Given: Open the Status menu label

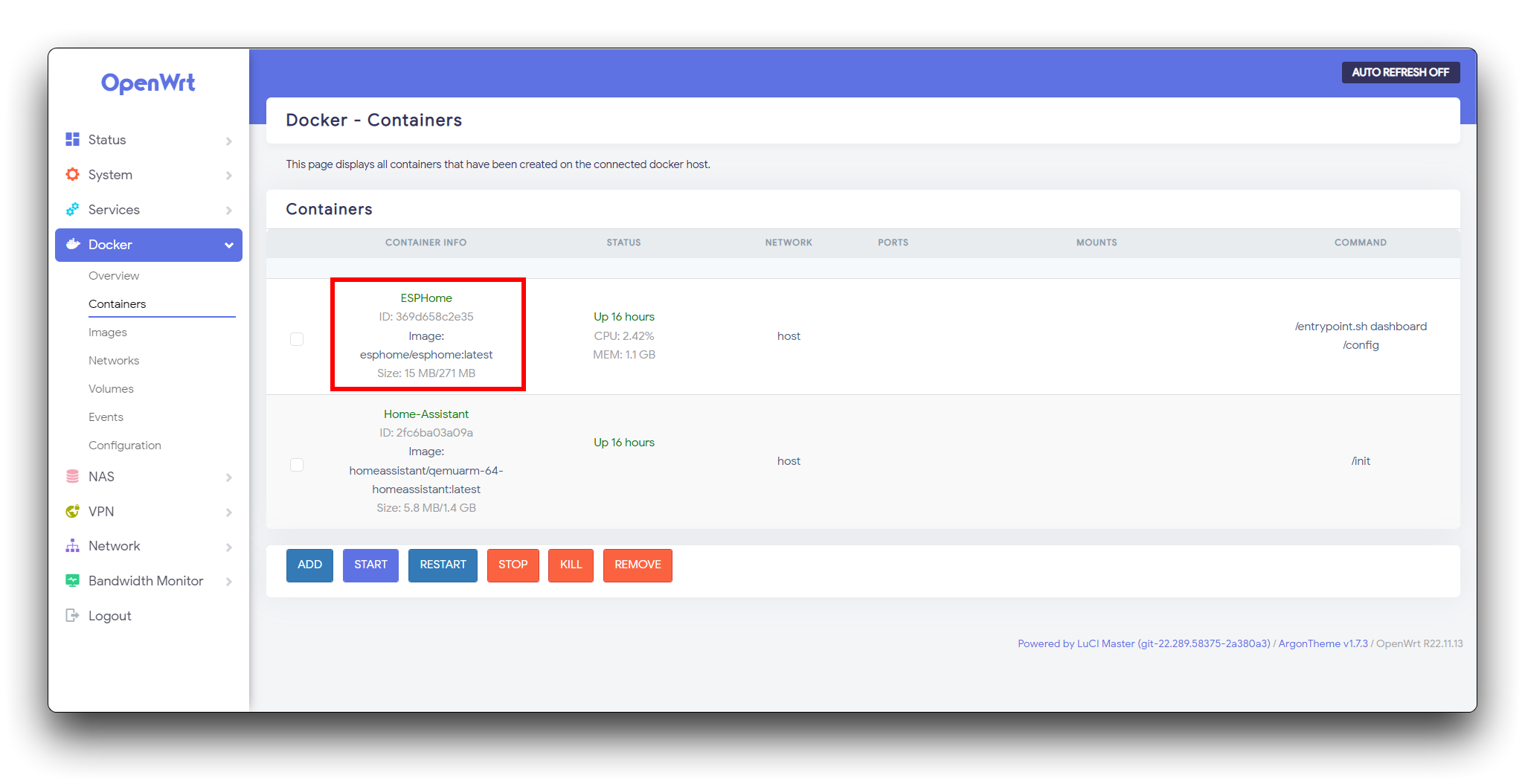Looking at the screenshot, I should (x=107, y=139).
